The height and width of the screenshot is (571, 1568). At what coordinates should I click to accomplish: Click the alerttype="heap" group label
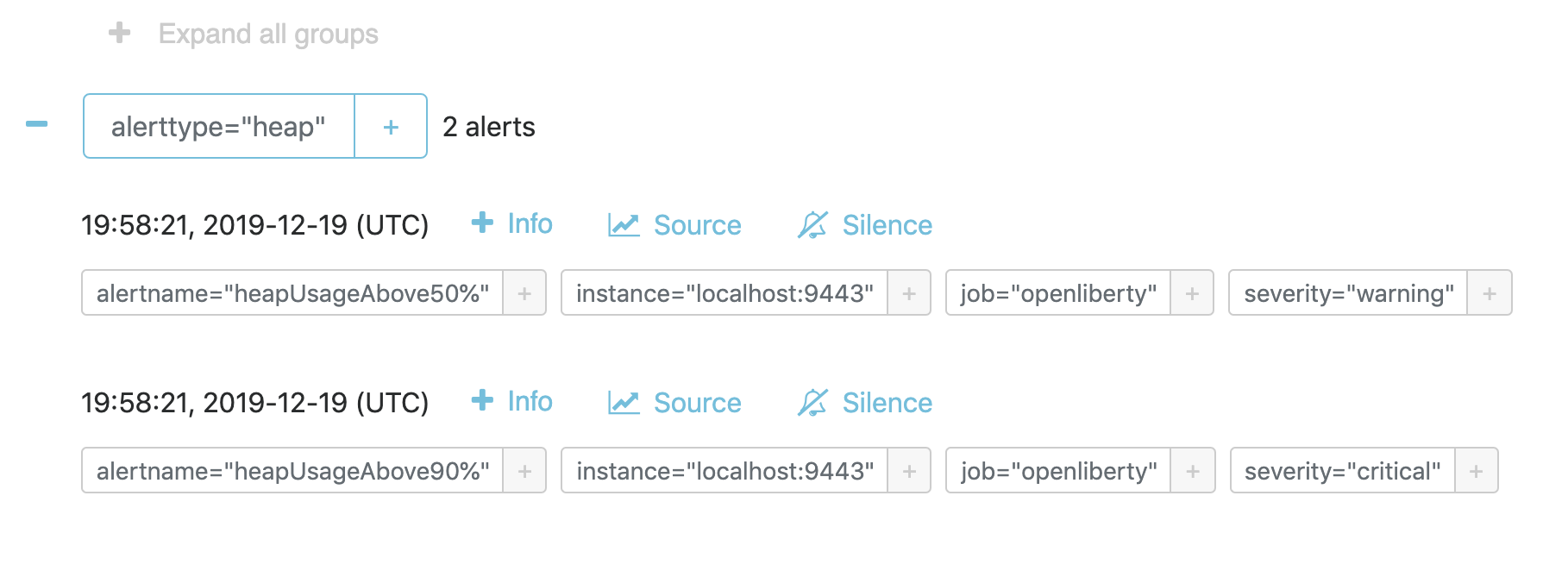point(218,127)
